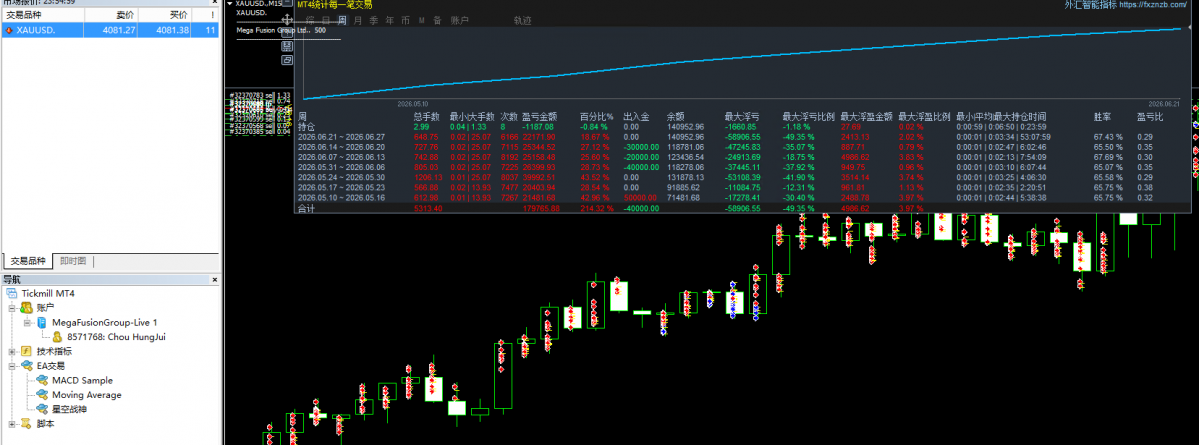Collapse the EA交易 tree node
Viewport: 1199px width, 445px height.
[x=11, y=365]
